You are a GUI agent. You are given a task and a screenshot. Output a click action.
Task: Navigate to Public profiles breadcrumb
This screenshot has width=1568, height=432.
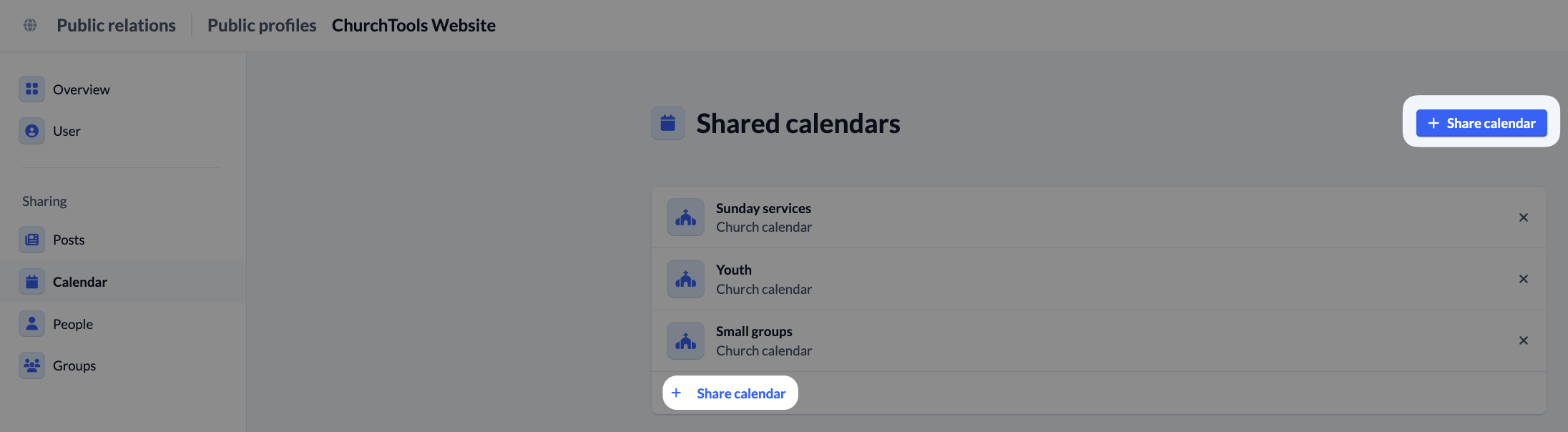tap(262, 25)
